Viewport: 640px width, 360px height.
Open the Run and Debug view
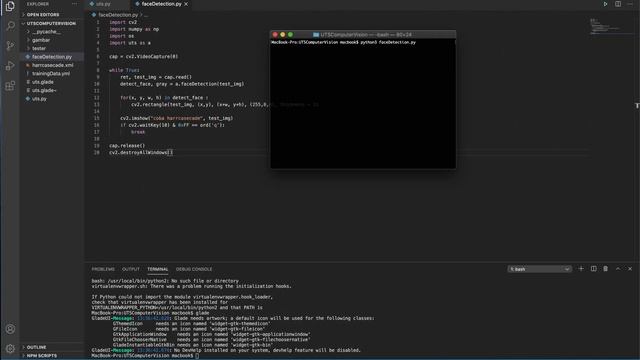(x=10, y=65)
